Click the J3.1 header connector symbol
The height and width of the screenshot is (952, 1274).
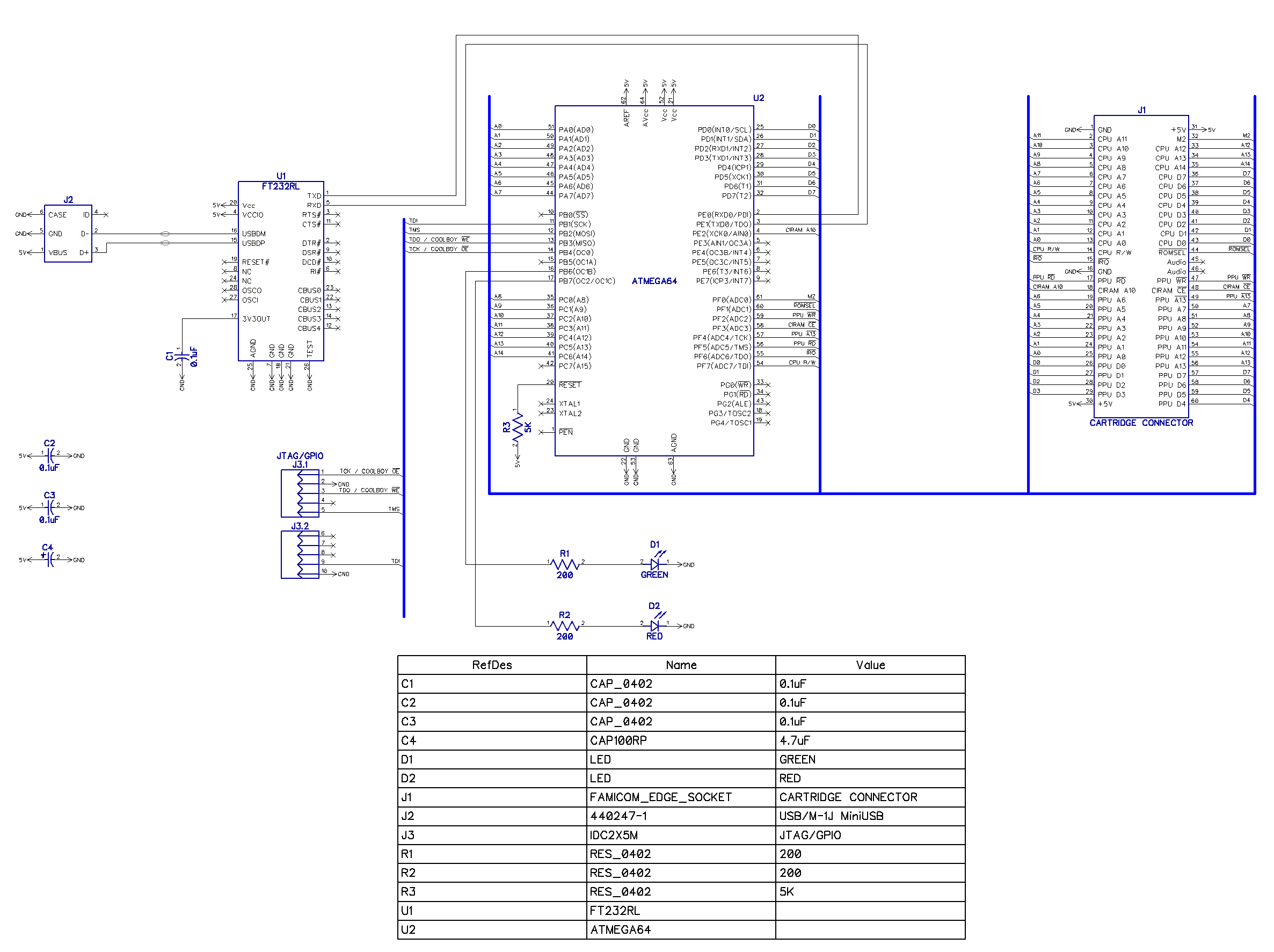pyautogui.click(x=300, y=493)
